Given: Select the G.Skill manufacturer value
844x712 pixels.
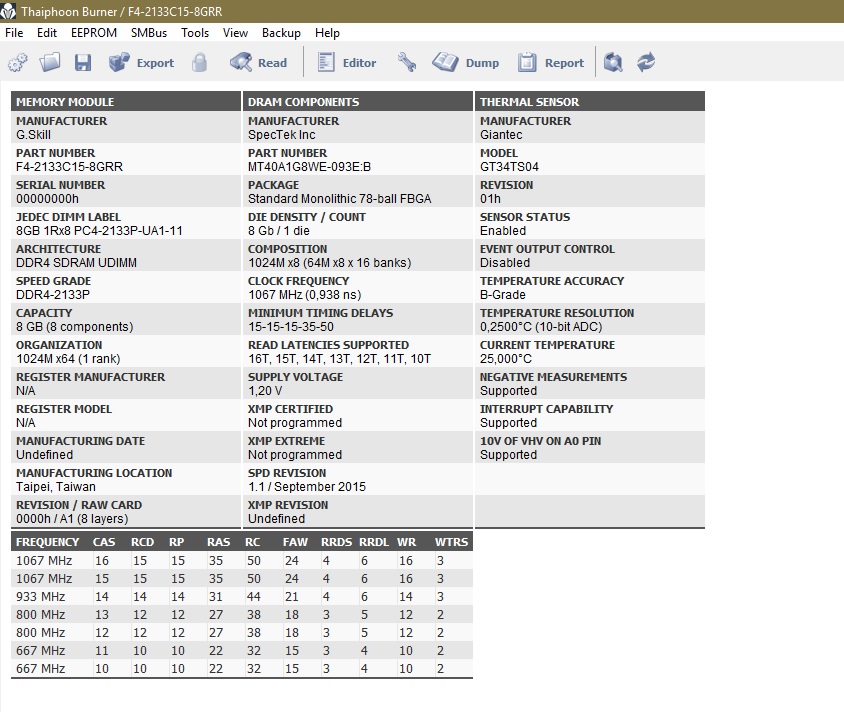Looking at the screenshot, I should pyautogui.click(x=33, y=135).
